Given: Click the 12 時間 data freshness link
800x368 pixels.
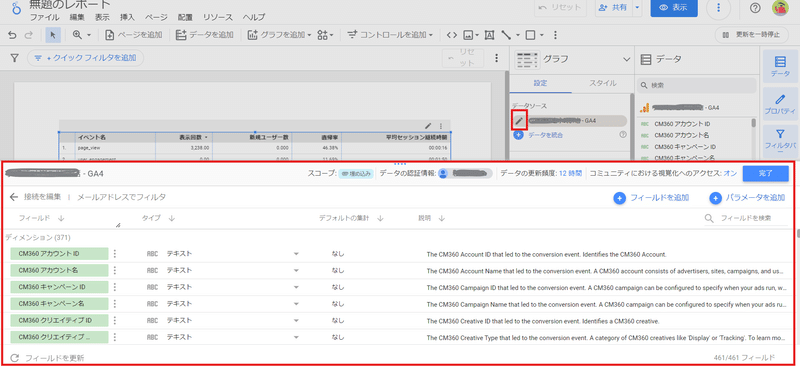Looking at the screenshot, I should point(571,174).
